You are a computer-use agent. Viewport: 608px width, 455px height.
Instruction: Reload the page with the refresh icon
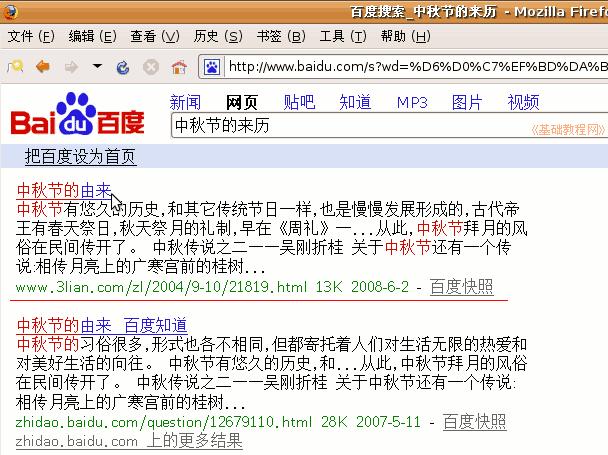pos(123,67)
